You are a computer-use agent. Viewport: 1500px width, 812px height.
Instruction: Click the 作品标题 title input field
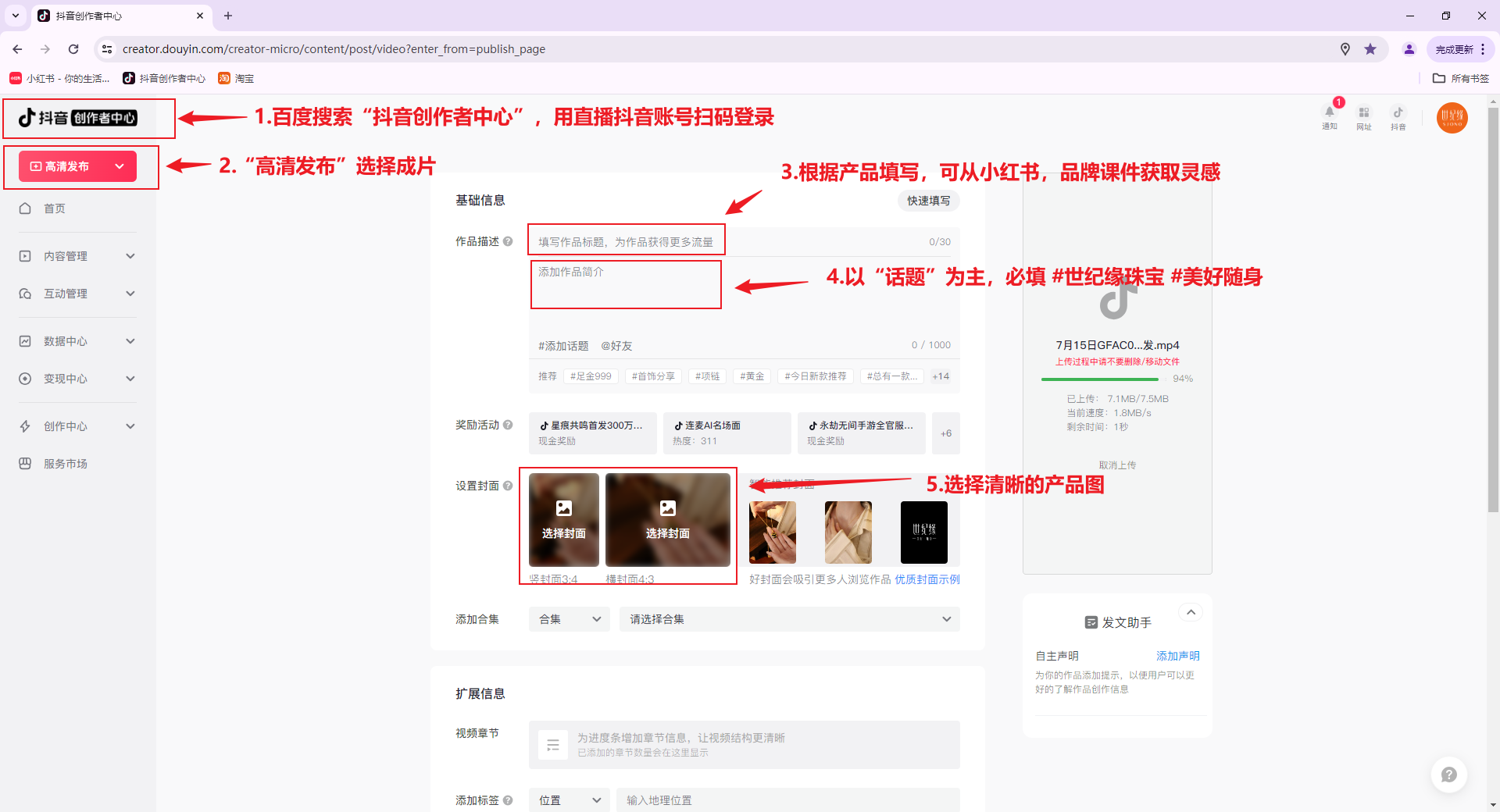click(626, 242)
